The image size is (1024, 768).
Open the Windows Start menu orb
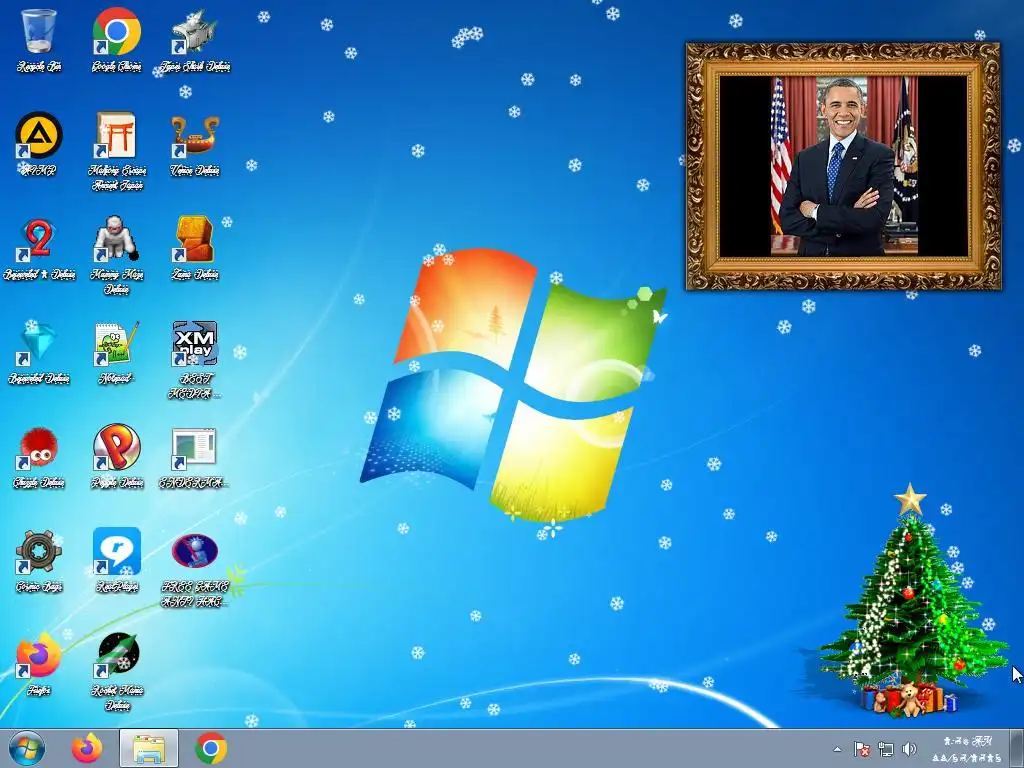tap(27, 748)
